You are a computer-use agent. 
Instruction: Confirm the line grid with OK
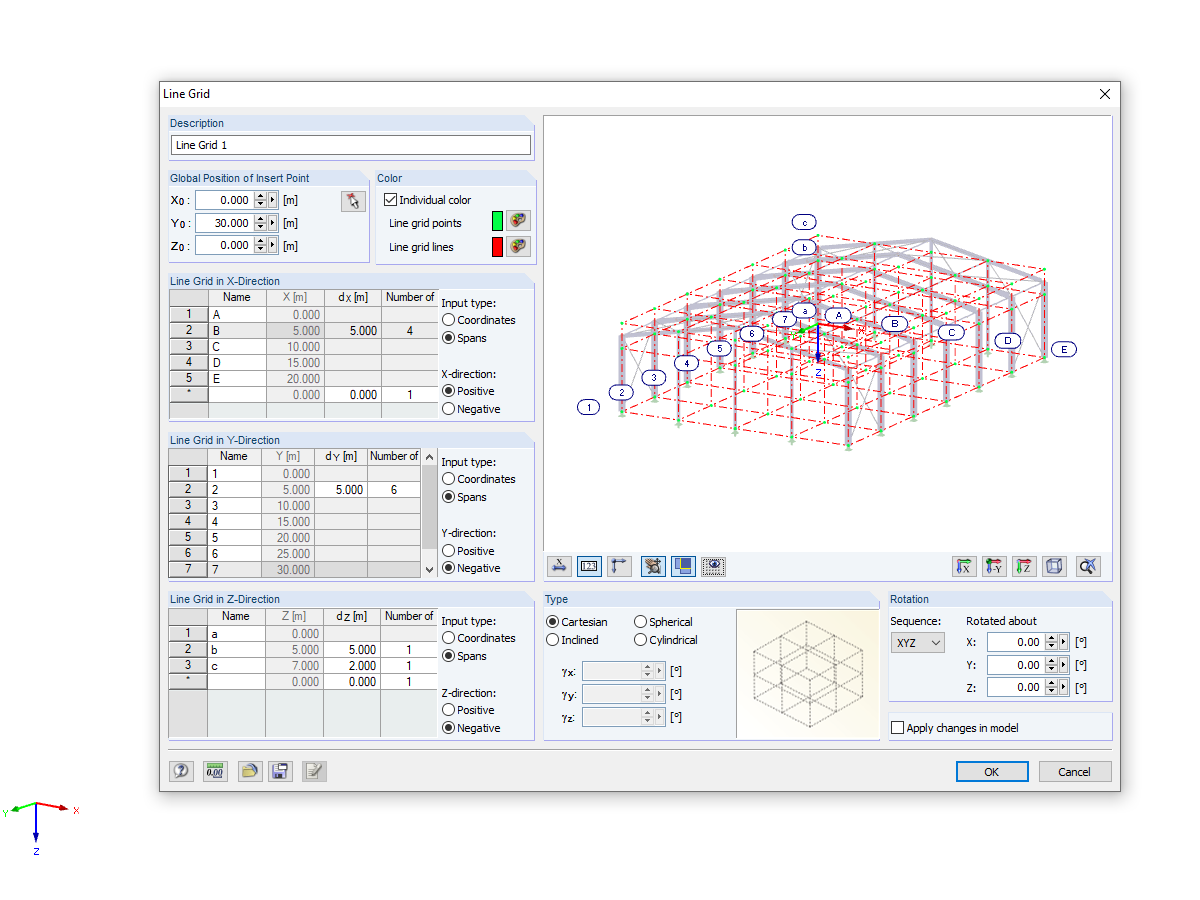(991, 771)
